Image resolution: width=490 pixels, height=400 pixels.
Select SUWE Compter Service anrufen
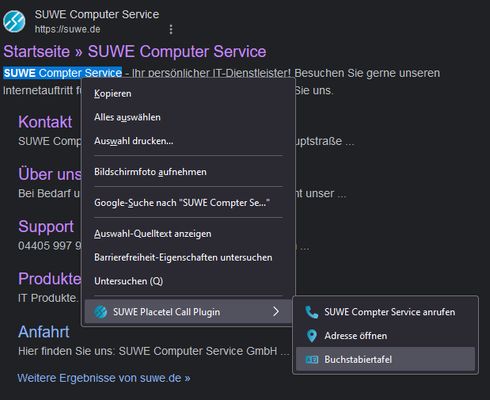[385, 312]
